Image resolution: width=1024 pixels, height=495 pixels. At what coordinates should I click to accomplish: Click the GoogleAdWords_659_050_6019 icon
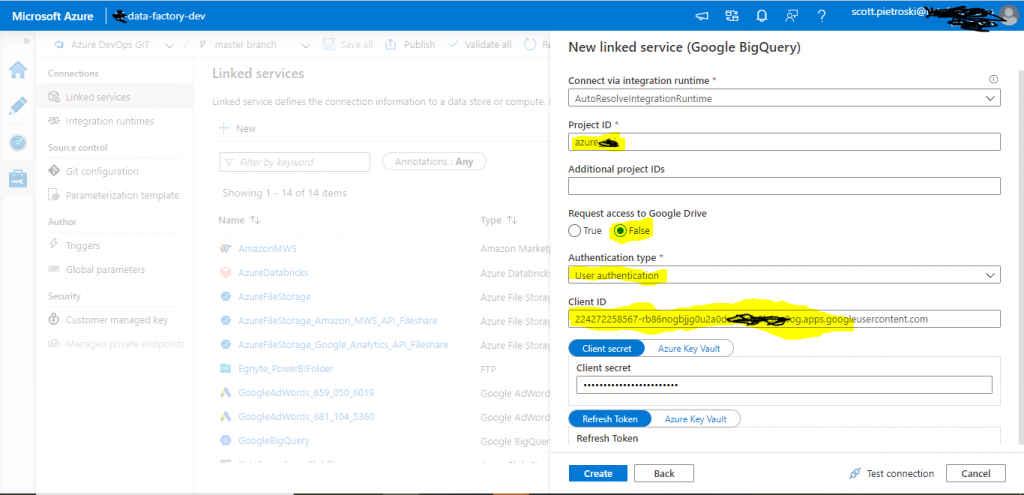[x=226, y=392]
